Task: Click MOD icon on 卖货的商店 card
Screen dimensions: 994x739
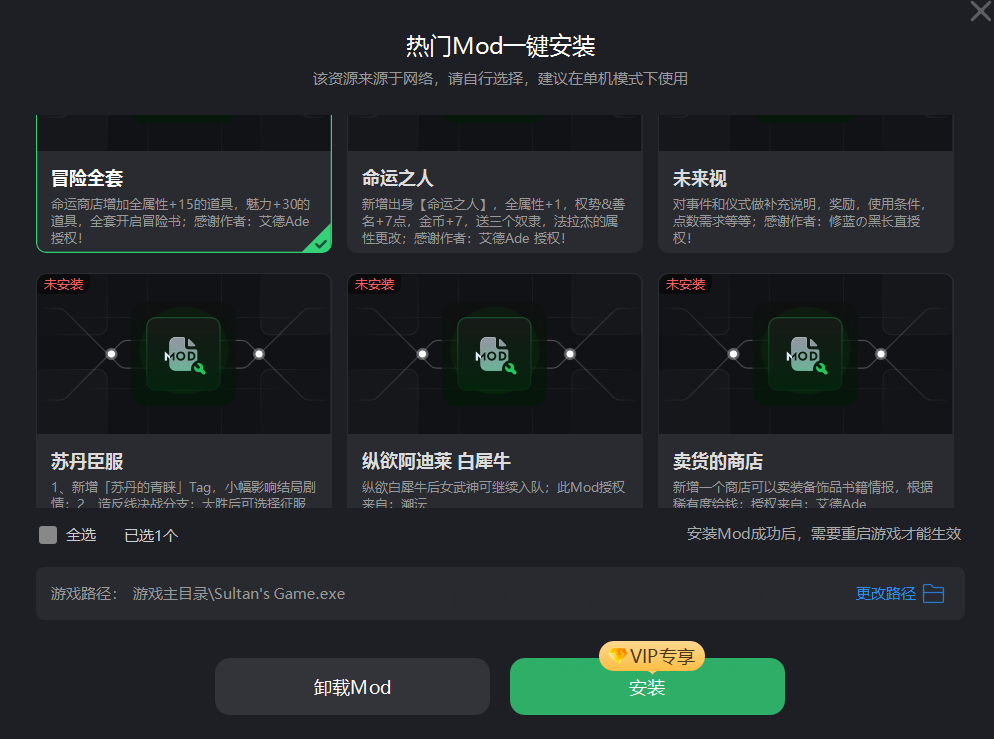Action: (805, 354)
